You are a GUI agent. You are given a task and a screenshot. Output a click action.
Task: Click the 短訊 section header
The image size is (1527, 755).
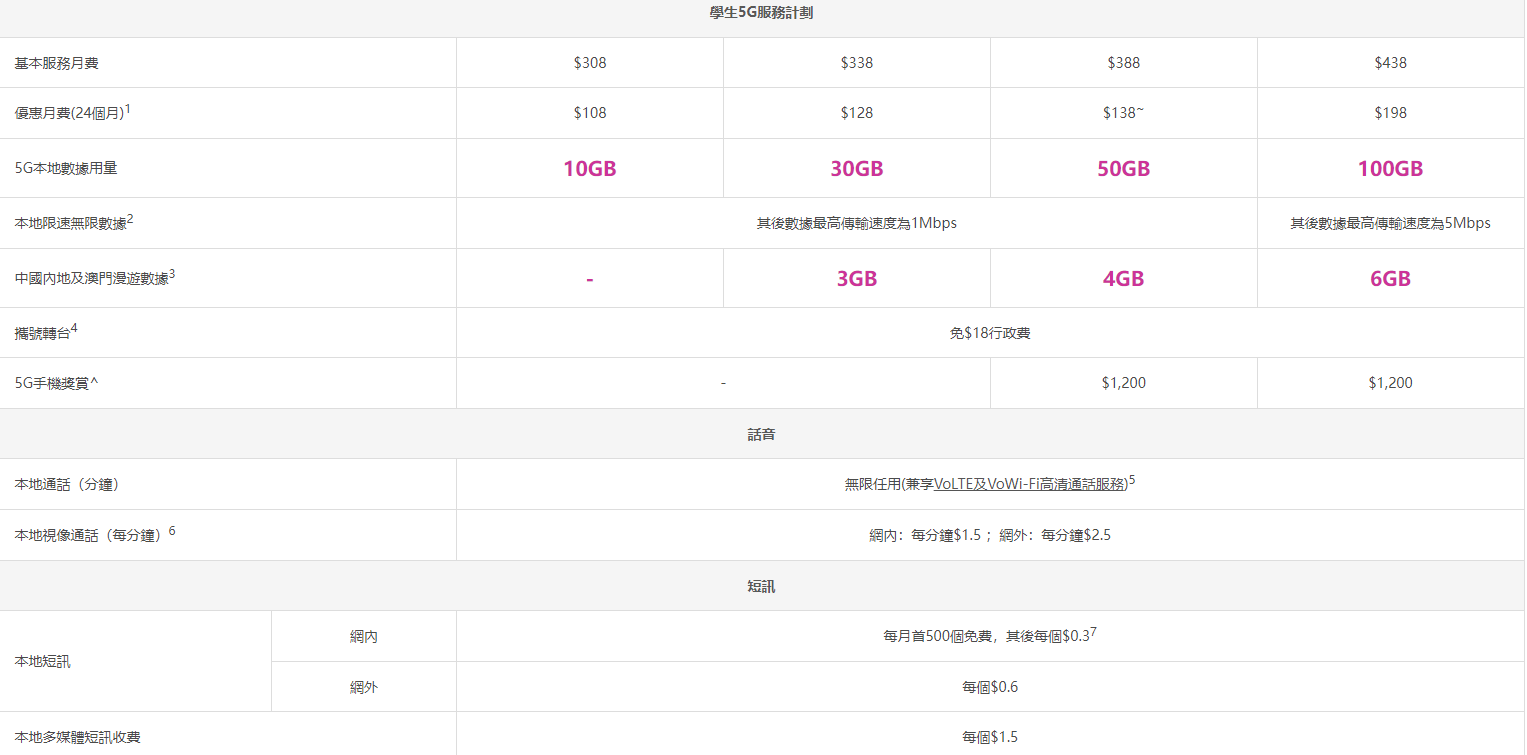point(761,586)
